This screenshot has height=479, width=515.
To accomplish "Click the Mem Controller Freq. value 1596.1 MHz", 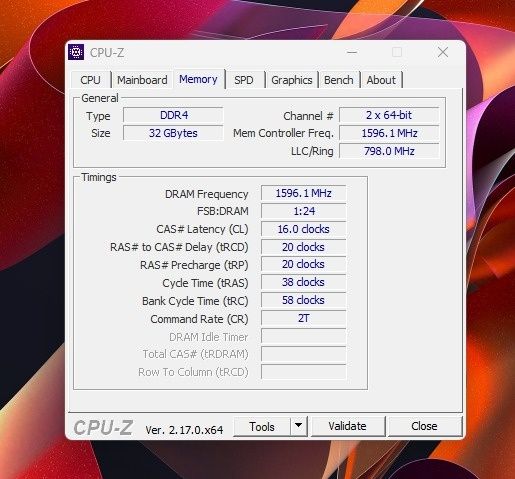I will 389,133.
